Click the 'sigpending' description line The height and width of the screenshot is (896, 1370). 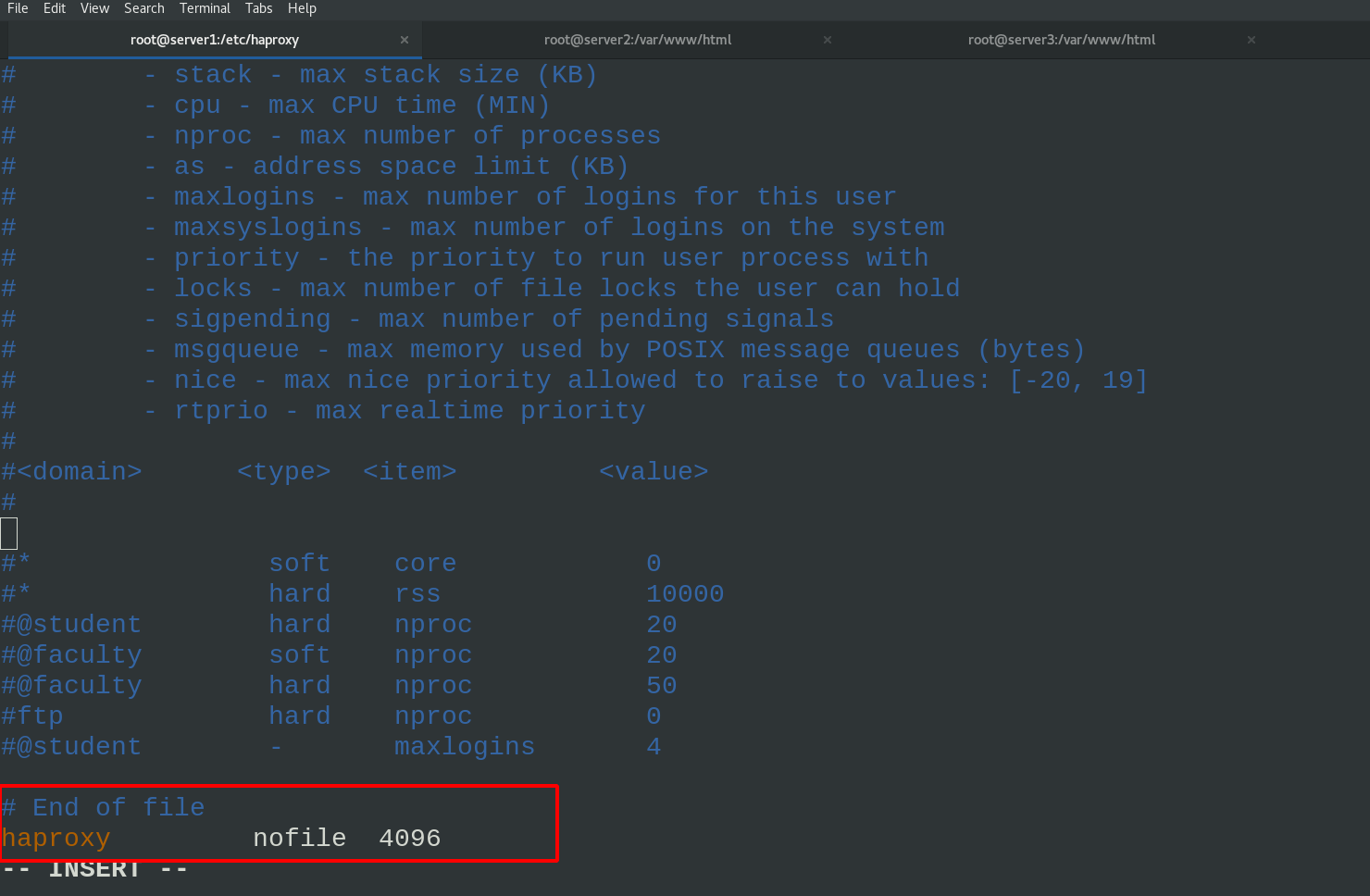coord(489,318)
